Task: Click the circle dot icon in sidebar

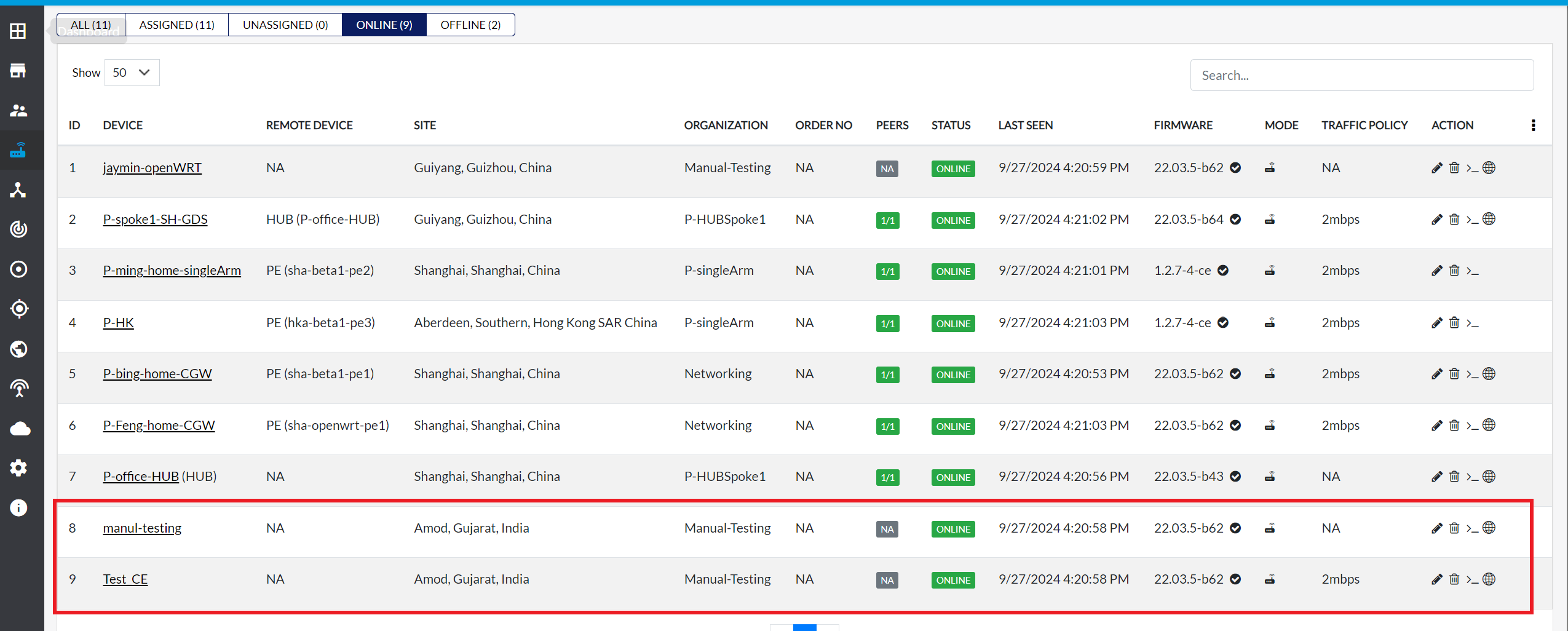Action: pyautogui.click(x=18, y=269)
